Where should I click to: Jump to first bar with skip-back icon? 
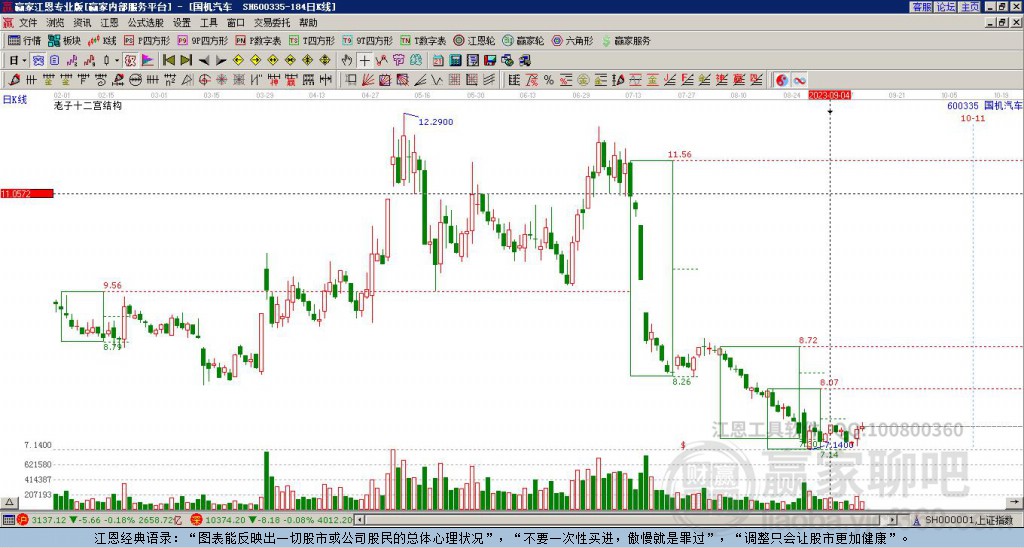(168, 61)
